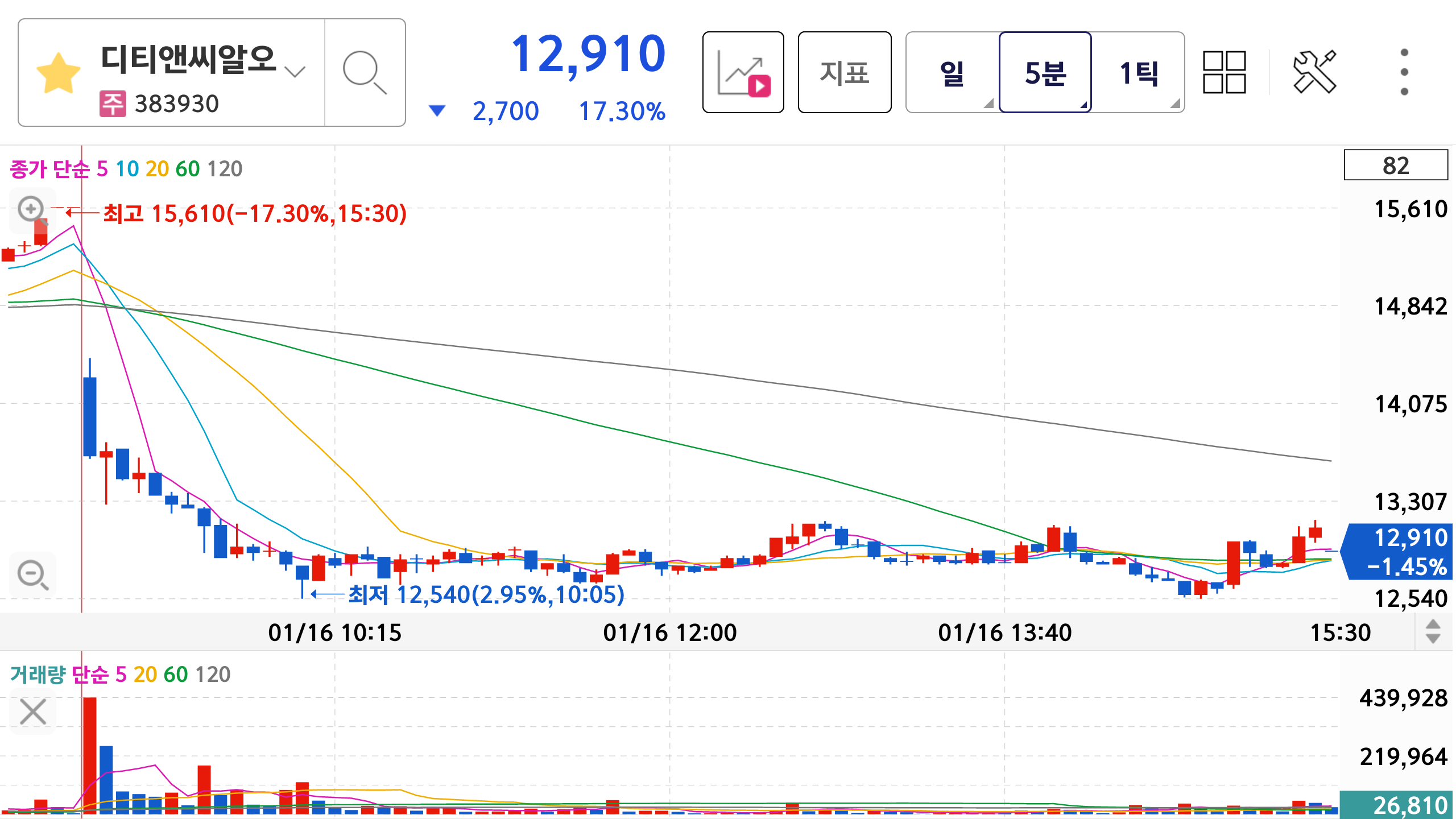Tap the 15:30 closing time label
Screen dimensions: 1456x819
[1341, 632]
